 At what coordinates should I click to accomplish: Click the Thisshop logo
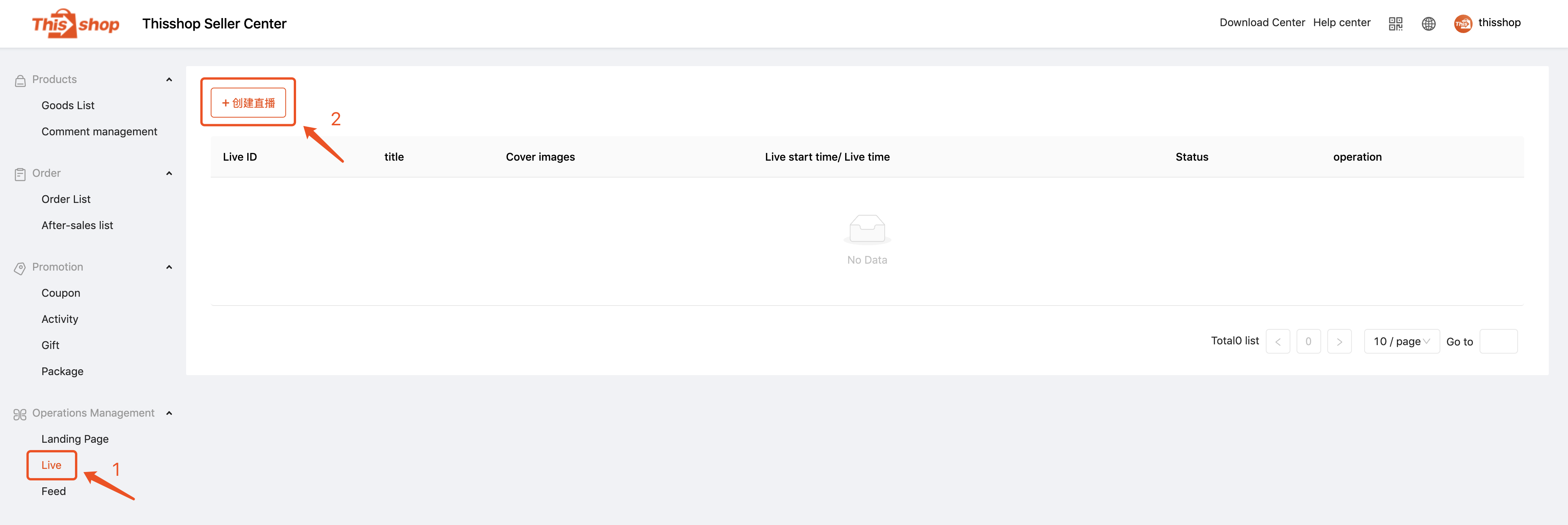click(x=75, y=24)
